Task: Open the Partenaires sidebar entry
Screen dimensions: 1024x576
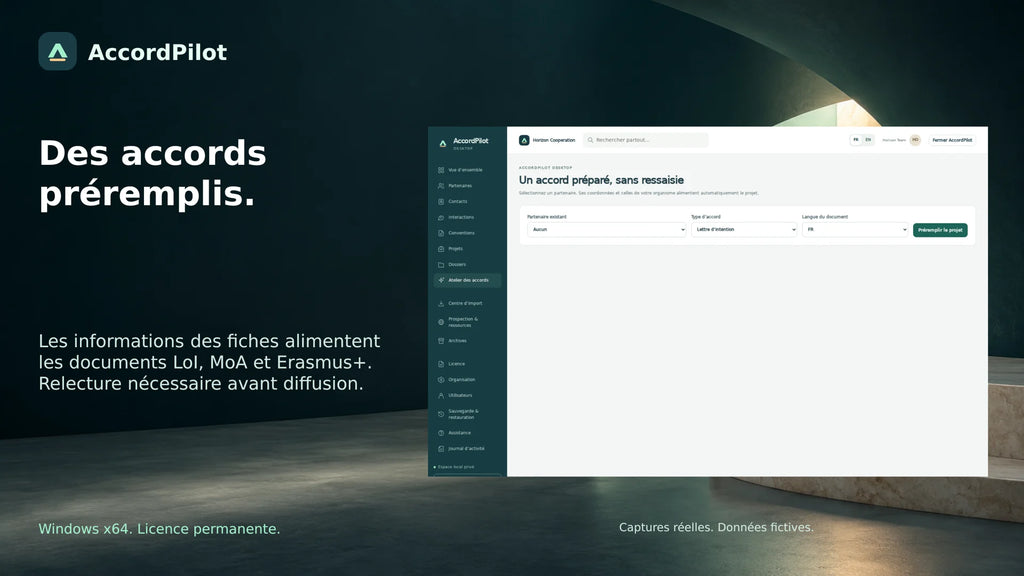Action: (x=468, y=185)
